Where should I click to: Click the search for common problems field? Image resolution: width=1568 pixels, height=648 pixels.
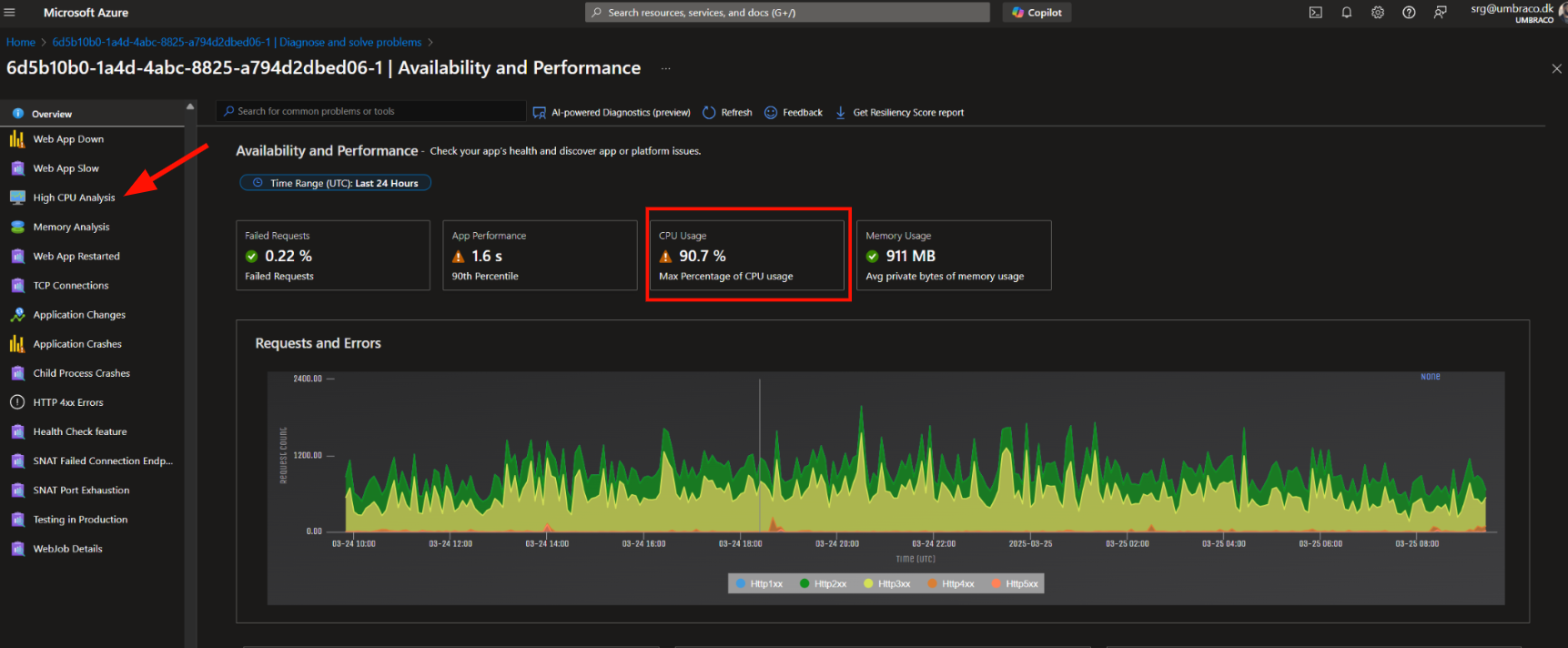click(373, 111)
